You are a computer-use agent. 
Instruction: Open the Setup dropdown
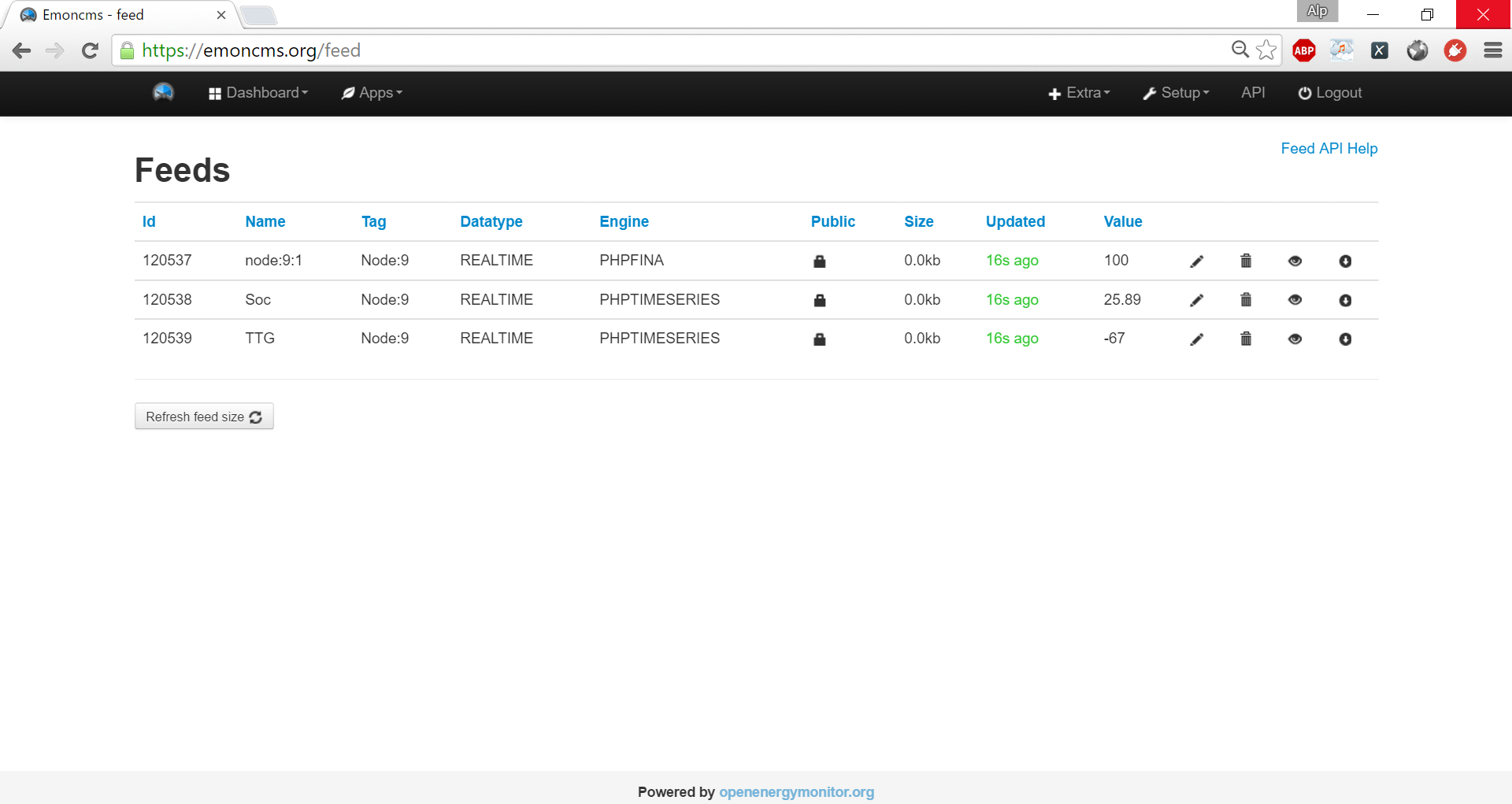(x=1176, y=92)
